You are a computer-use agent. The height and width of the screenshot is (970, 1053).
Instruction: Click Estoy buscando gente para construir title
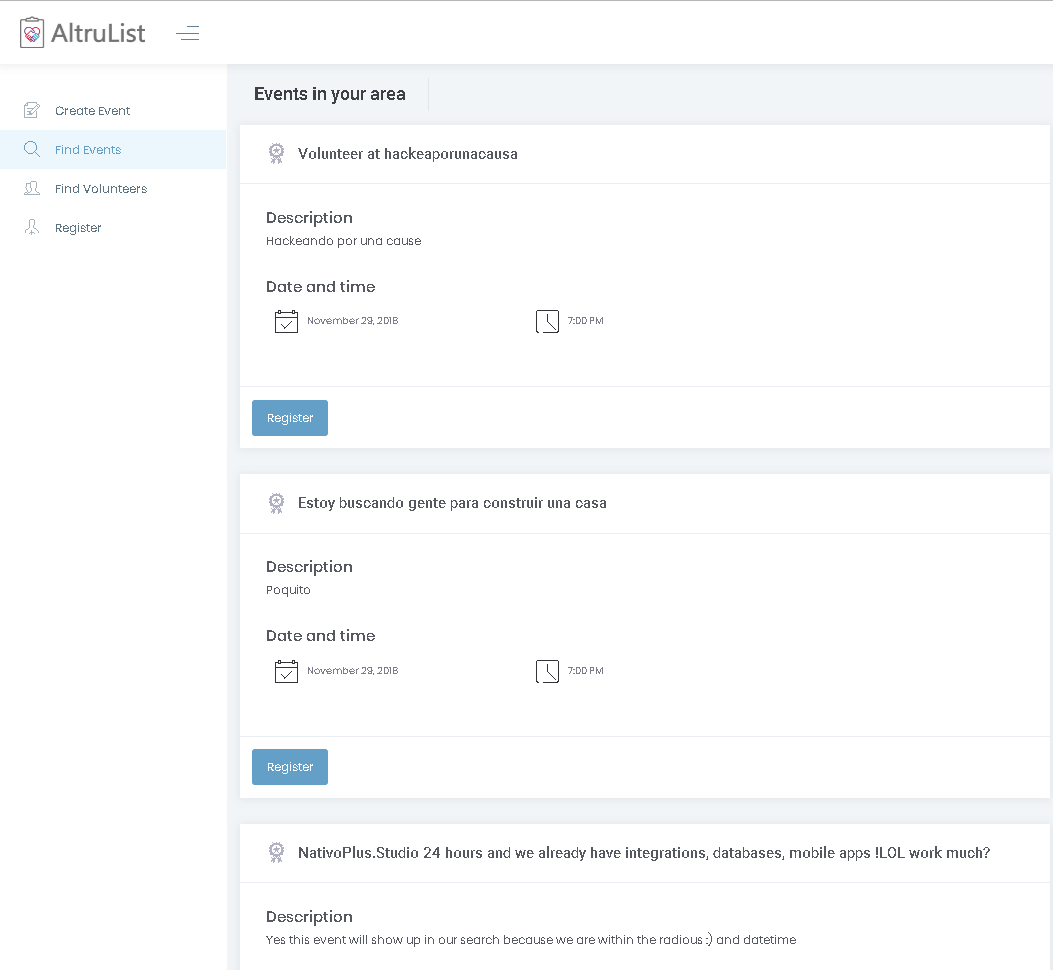click(452, 503)
